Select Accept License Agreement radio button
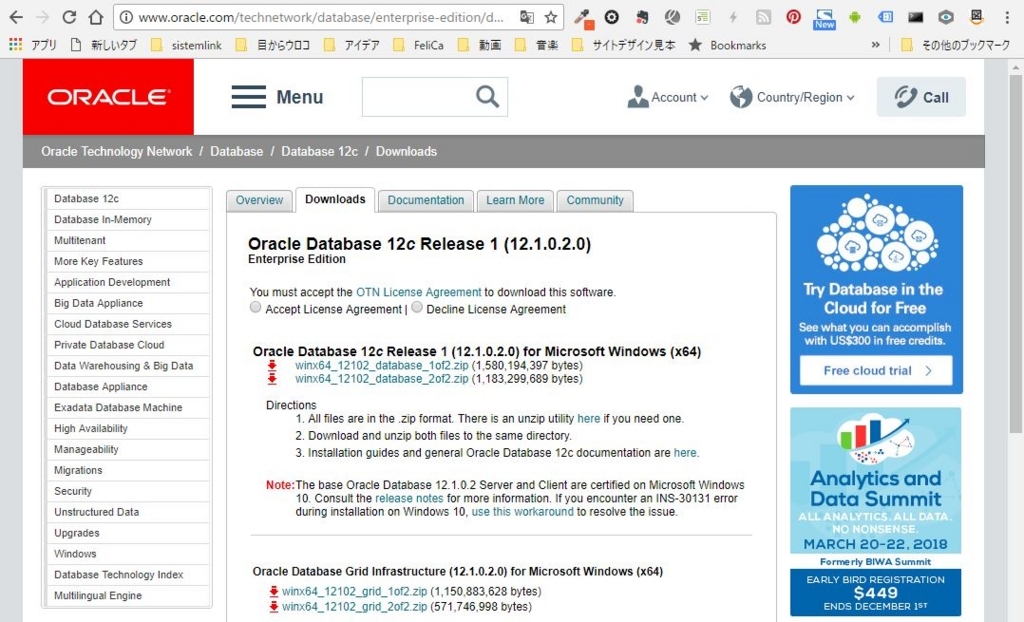1024x622 pixels. click(x=255, y=307)
